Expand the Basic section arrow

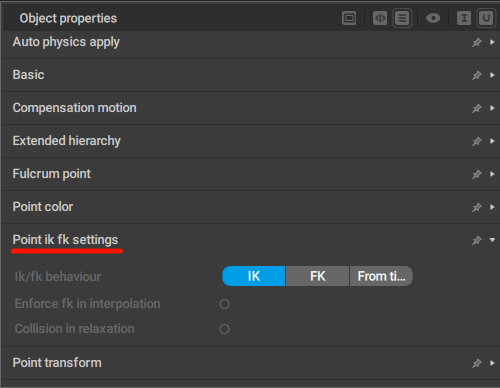[x=492, y=75]
